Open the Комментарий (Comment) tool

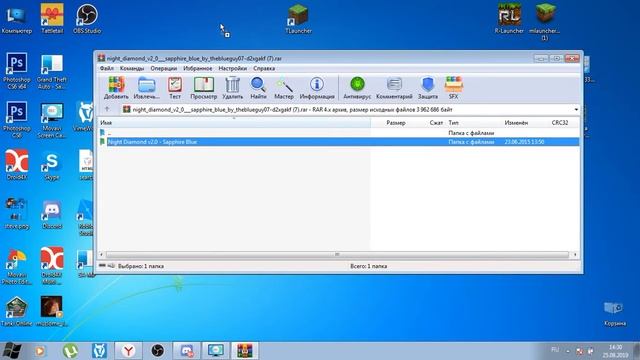pyautogui.click(x=394, y=88)
